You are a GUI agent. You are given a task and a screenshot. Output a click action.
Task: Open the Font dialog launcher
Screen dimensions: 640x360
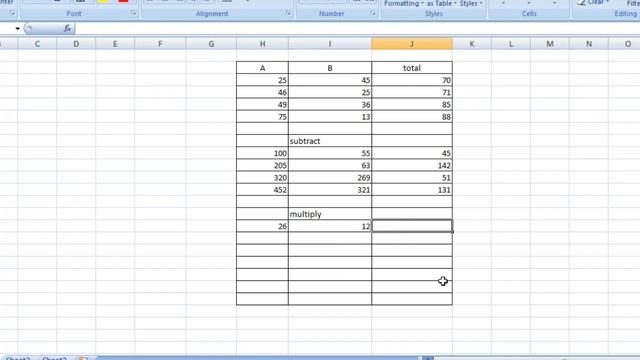coord(133,13)
